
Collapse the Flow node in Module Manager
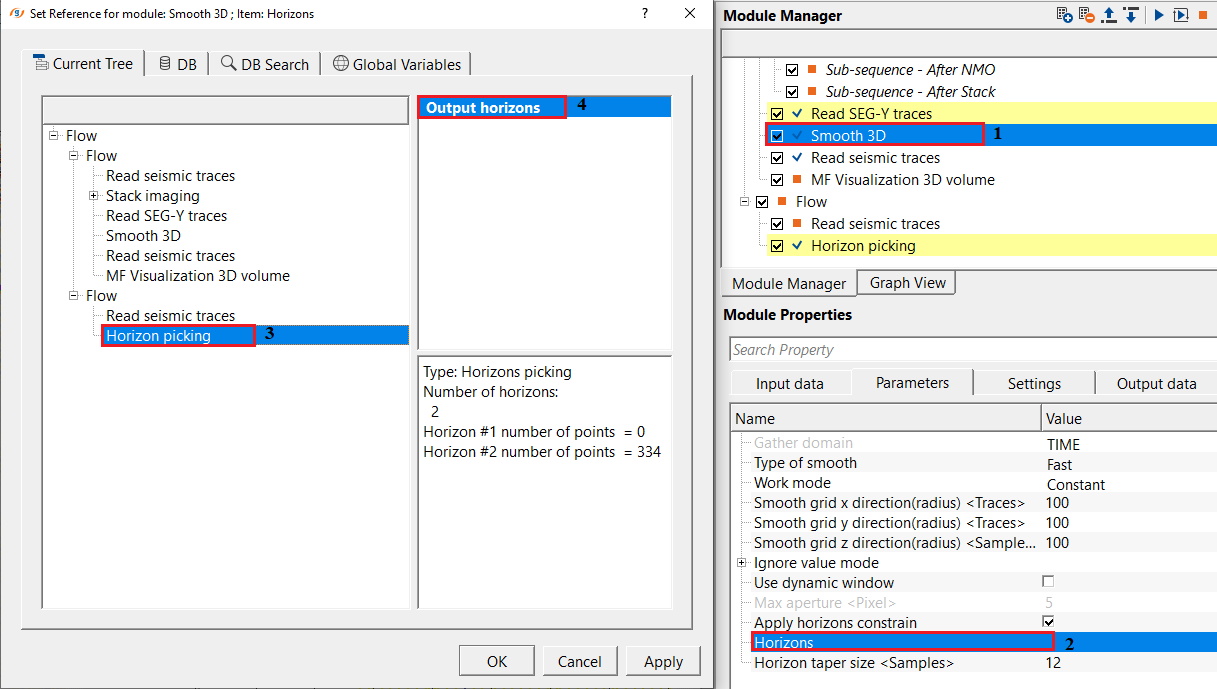746,202
